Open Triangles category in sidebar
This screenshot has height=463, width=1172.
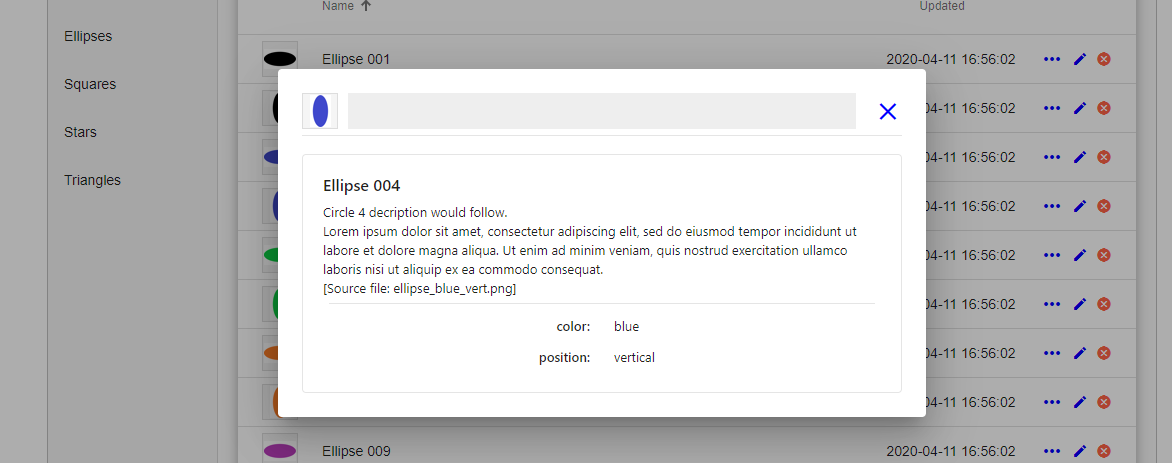pyautogui.click(x=93, y=180)
